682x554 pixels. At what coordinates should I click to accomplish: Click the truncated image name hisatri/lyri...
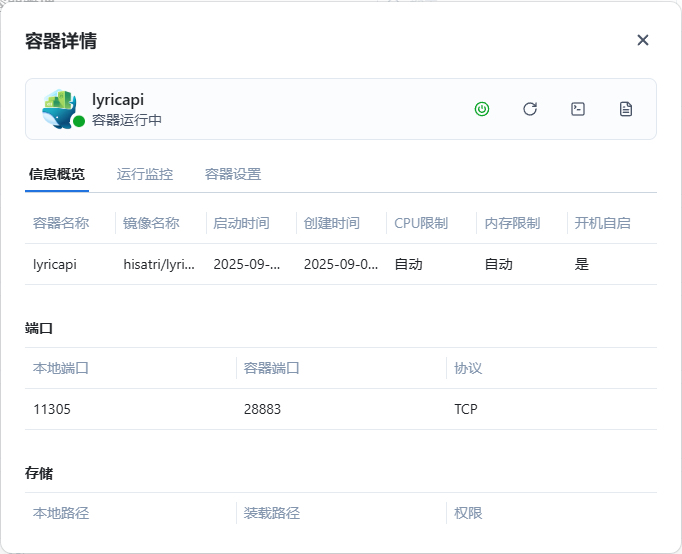[x=159, y=265]
